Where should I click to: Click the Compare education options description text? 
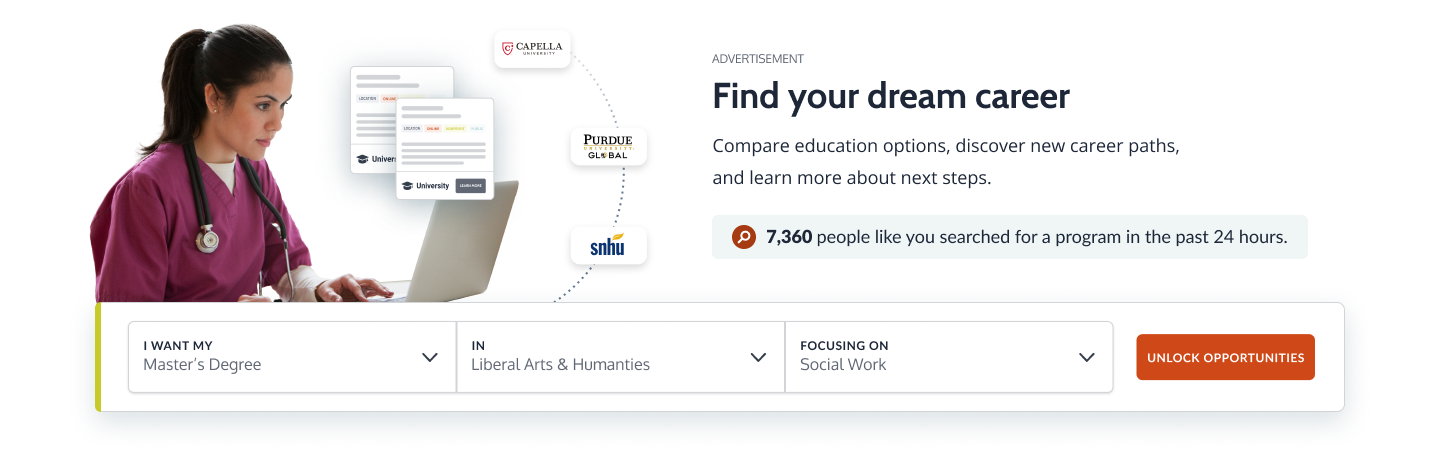946,162
